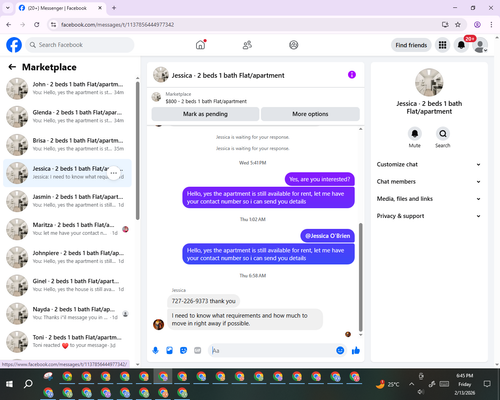
Task: Open the tab search chevron in Chrome
Action: tap(8, 8)
